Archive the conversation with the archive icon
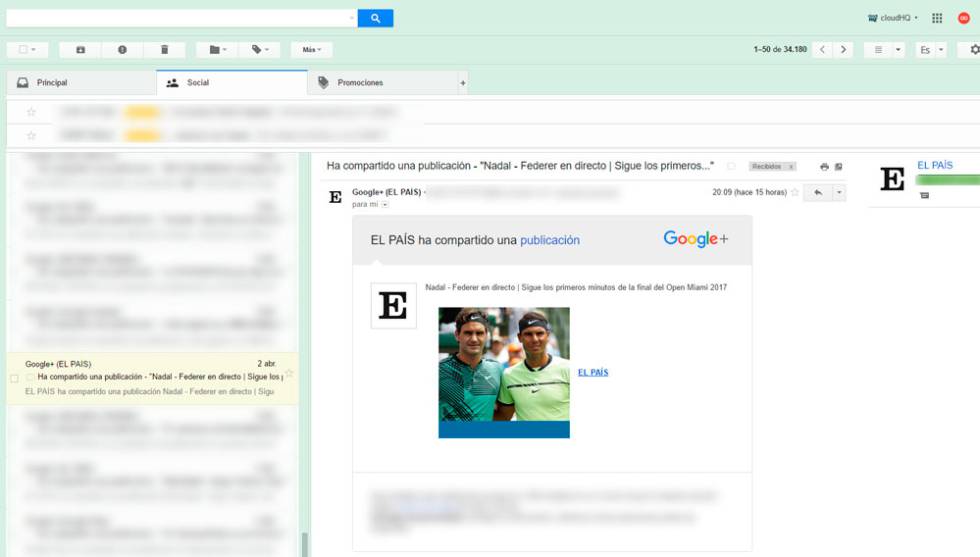Viewport: 980px width, 557px height. coord(81,49)
